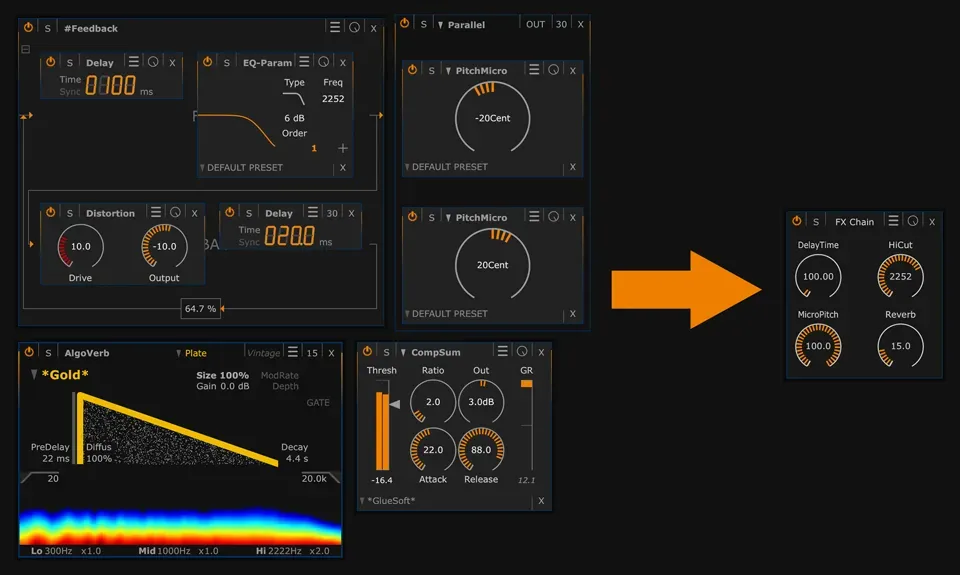Image resolution: width=960 pixels, height=575 pixels.
Task: Toggle power on the EQ-Param module
Action: [208, 61]
